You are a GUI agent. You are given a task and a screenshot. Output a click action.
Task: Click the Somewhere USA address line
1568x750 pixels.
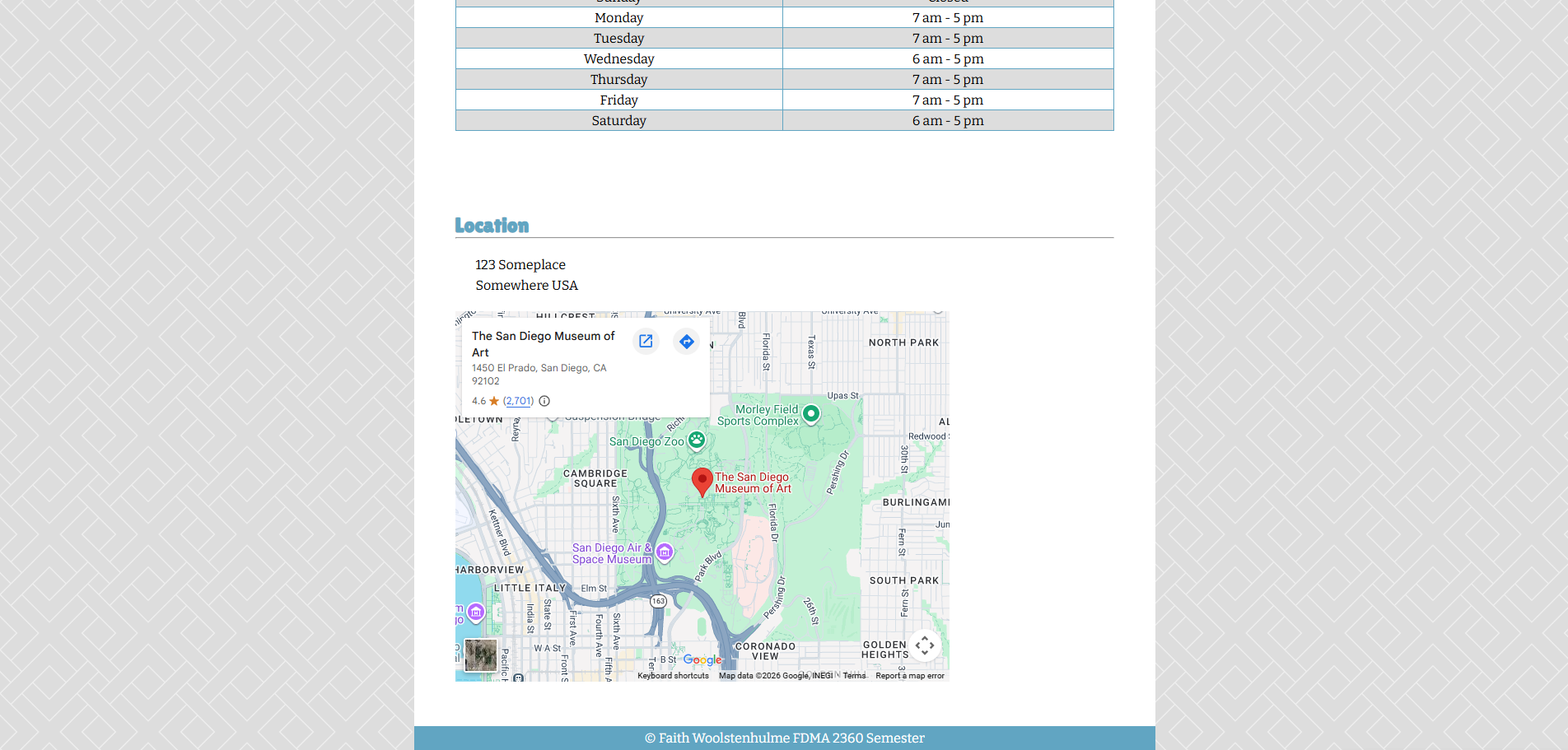tap(527, 285)
